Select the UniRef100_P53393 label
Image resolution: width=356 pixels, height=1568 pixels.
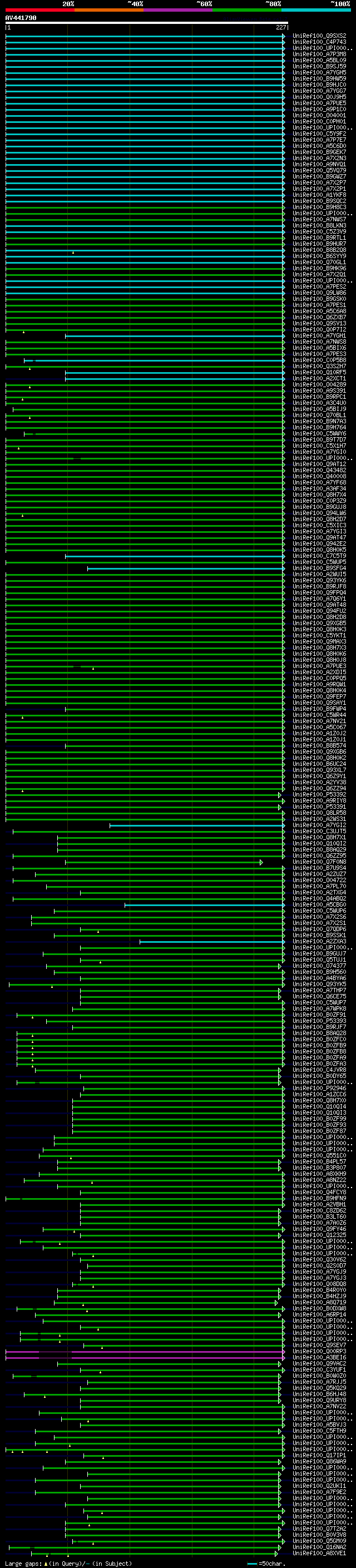tap(319, 1021)
